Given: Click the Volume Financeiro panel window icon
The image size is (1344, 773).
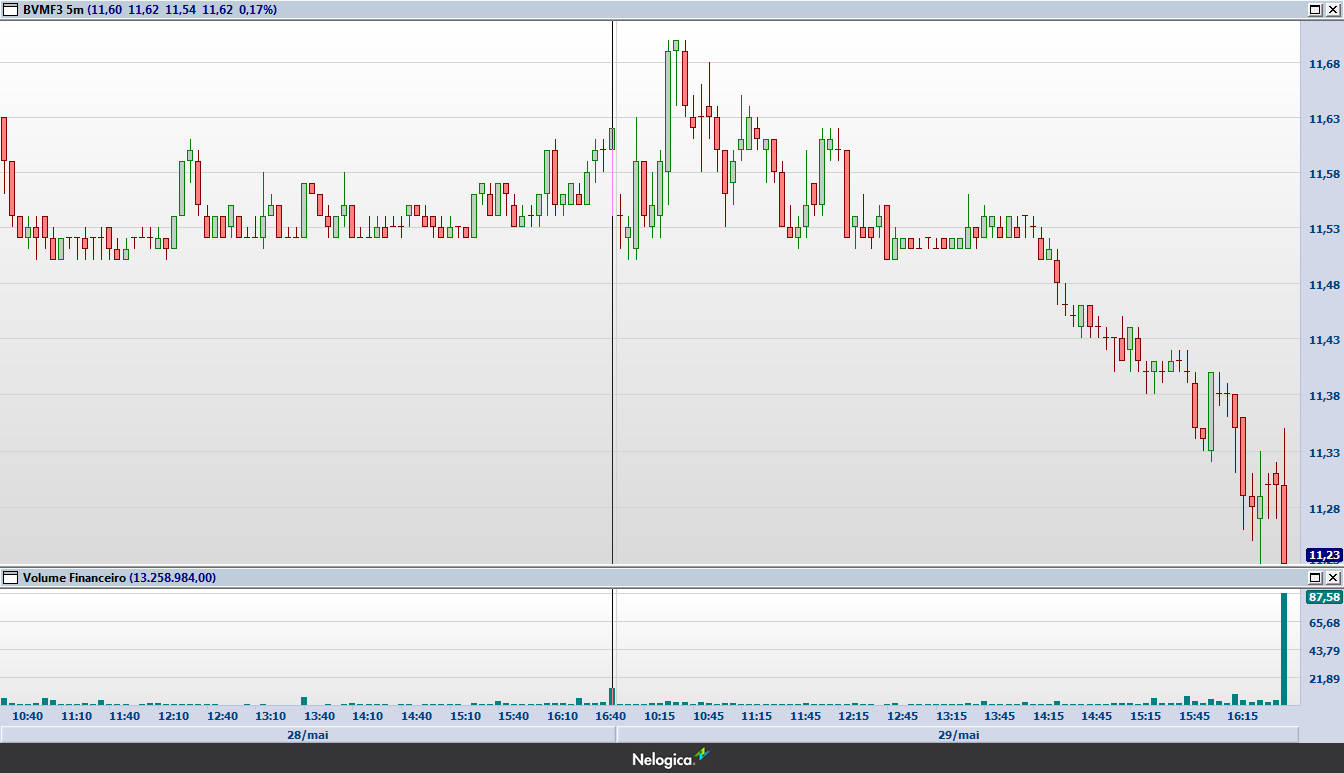Looking at the screenshot, I should (11, 578).
